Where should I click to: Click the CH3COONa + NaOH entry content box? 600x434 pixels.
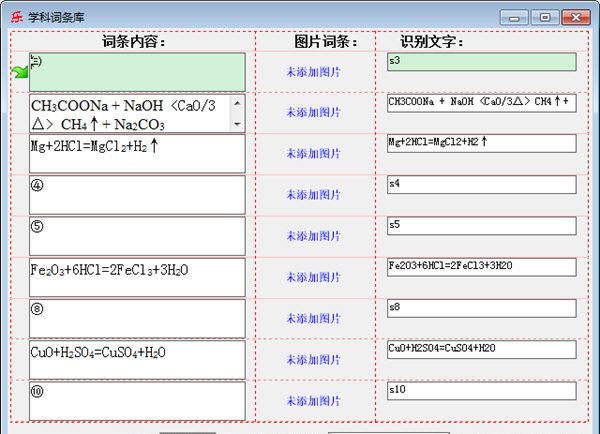pos(137,114)
